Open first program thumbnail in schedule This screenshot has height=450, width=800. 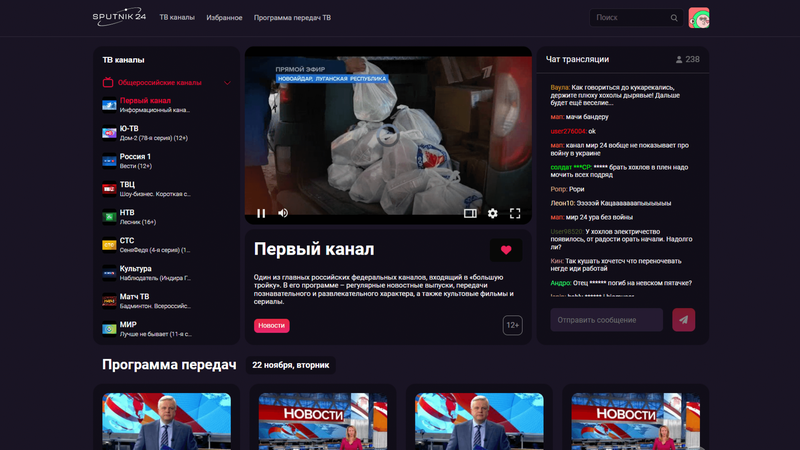166,420
